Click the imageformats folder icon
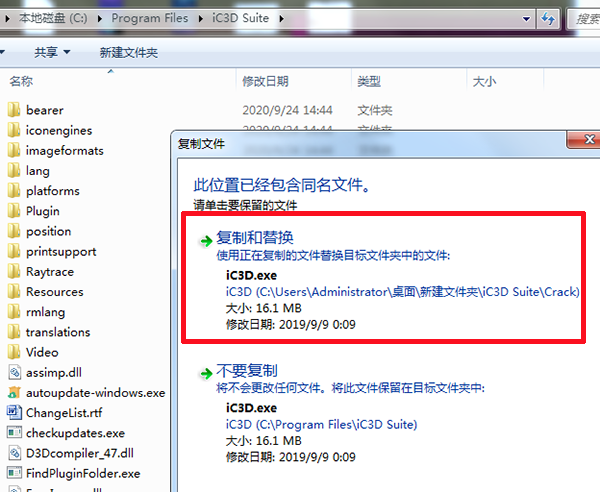Viewport: 600px width, 492px height. (14, 150)
